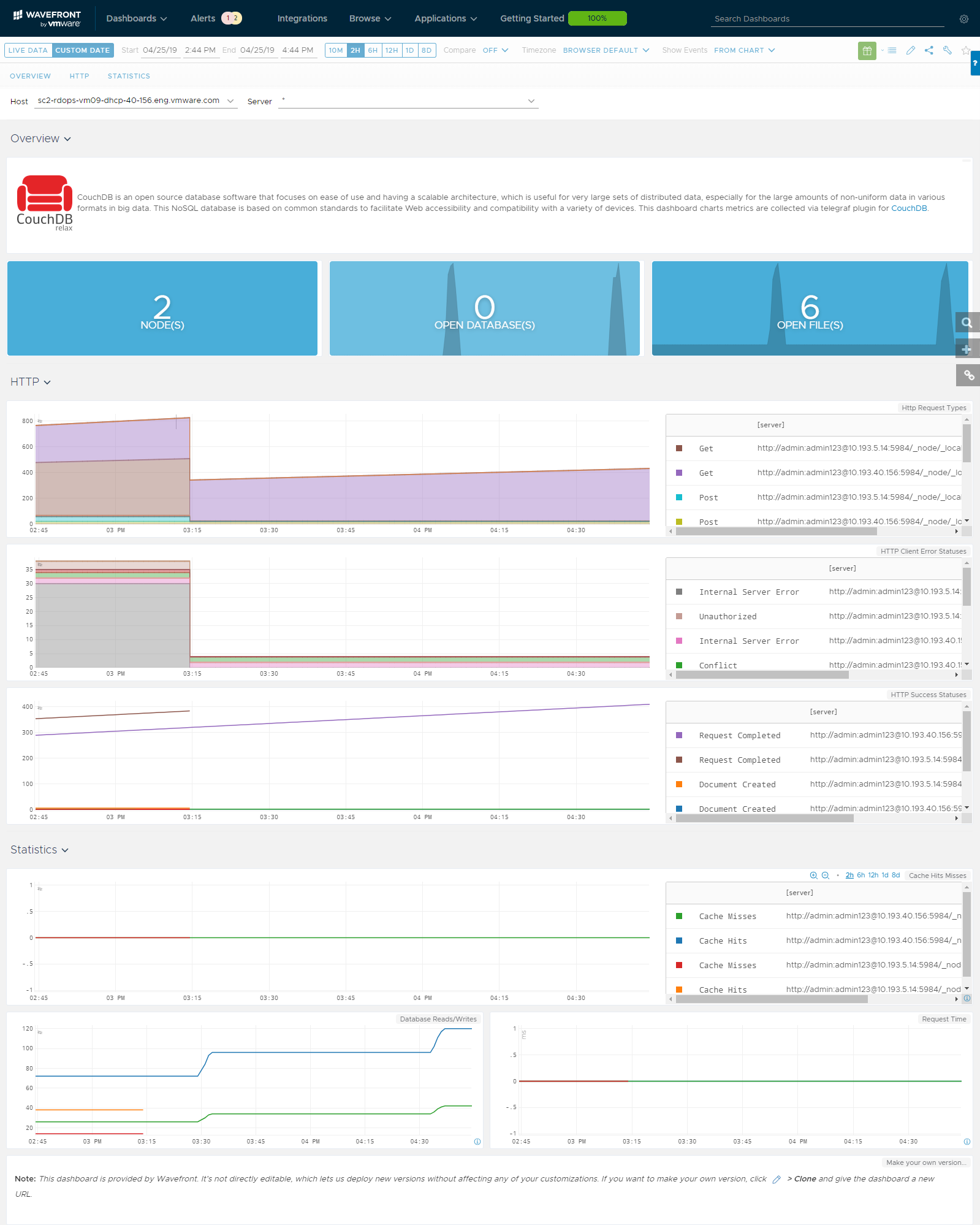980x1225 pixels.
Task: Click info icon on Database Reads/Writes chart
Action: click(x=477, y=1142)
